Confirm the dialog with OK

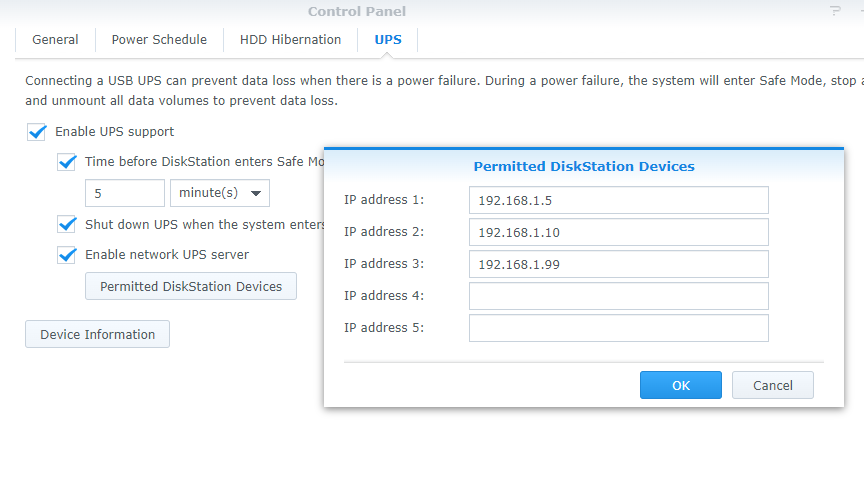point(681,385)
